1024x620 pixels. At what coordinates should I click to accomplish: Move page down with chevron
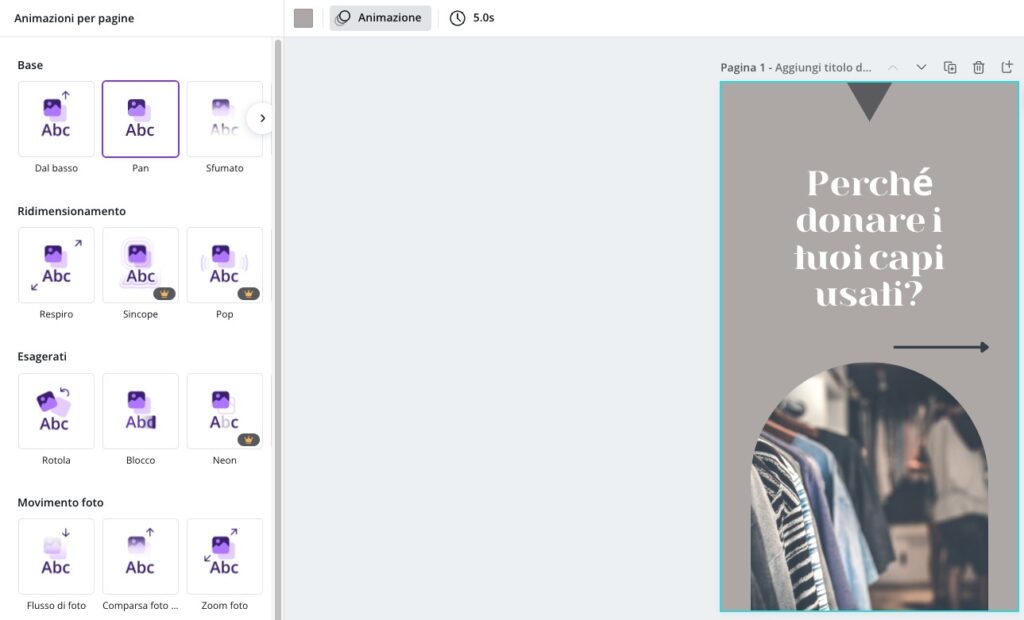(x=921, y=67)
